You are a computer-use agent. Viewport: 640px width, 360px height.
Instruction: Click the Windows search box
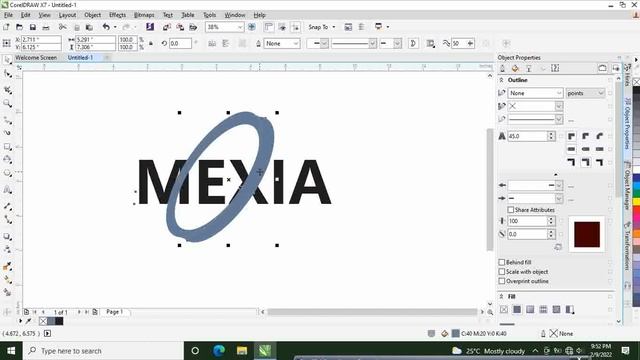click(103, 351)
